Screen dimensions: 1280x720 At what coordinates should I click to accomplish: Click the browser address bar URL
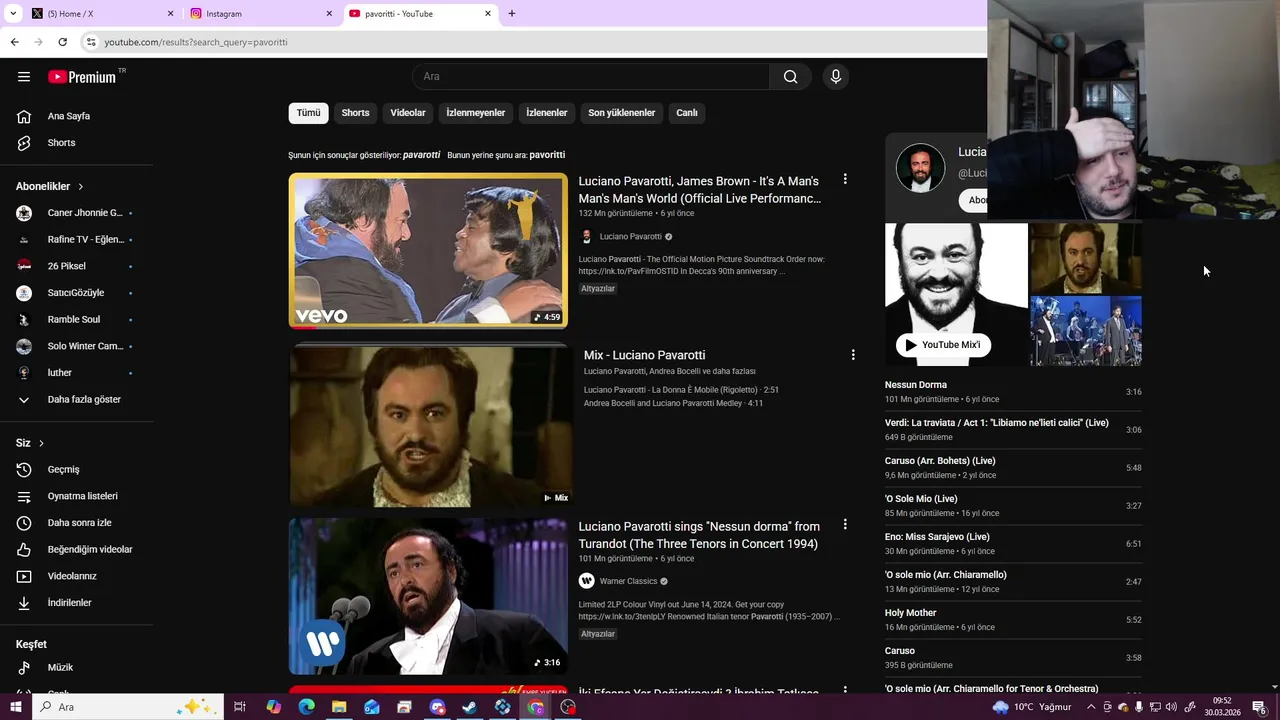pyautogui.click(x=196, y=42)
